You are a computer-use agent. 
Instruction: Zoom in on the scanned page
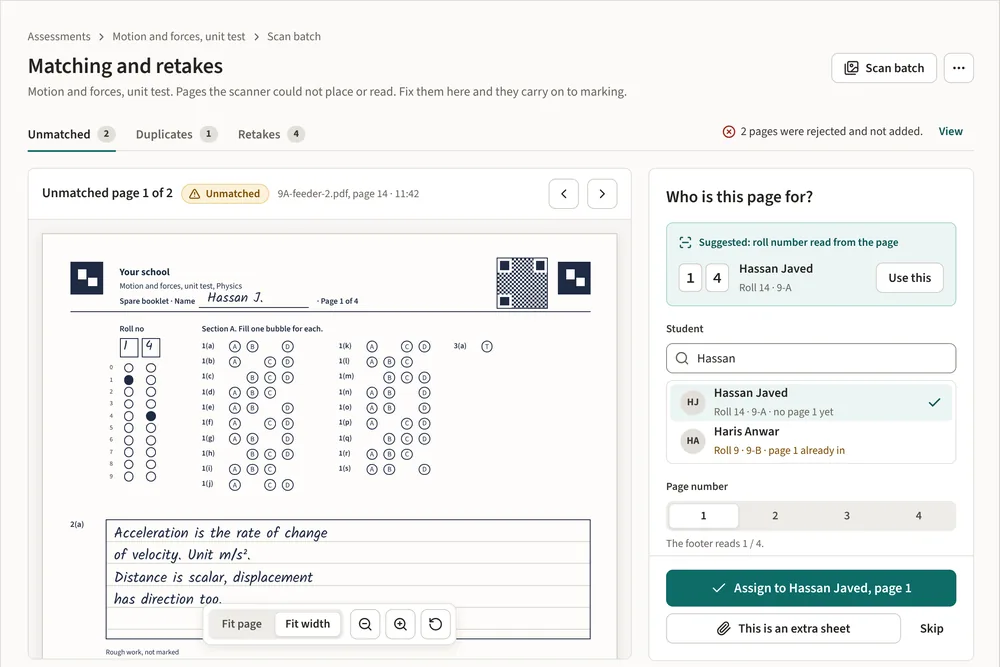(401, 624)
